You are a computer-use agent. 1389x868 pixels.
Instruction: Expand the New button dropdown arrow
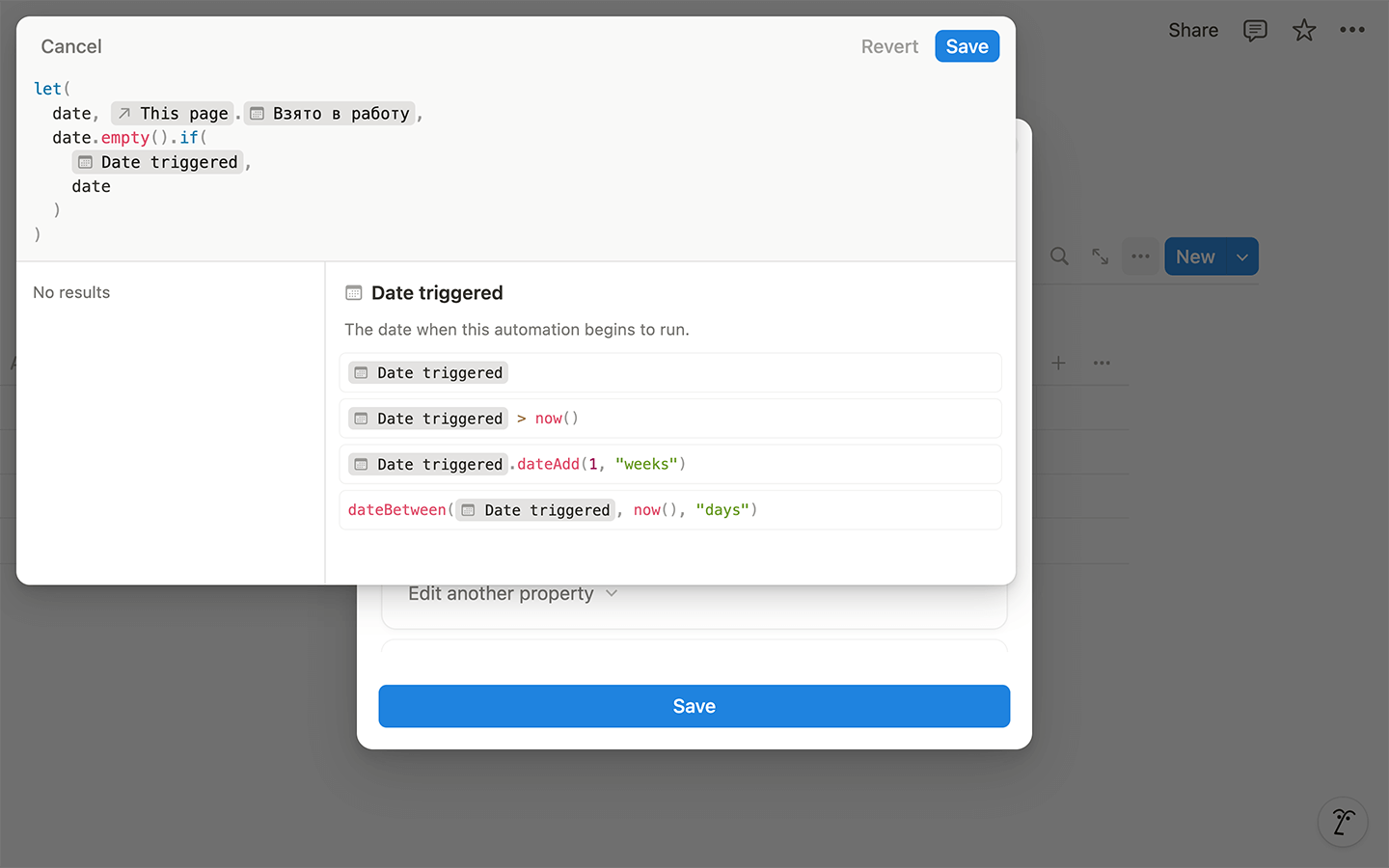pos(1242,257)
